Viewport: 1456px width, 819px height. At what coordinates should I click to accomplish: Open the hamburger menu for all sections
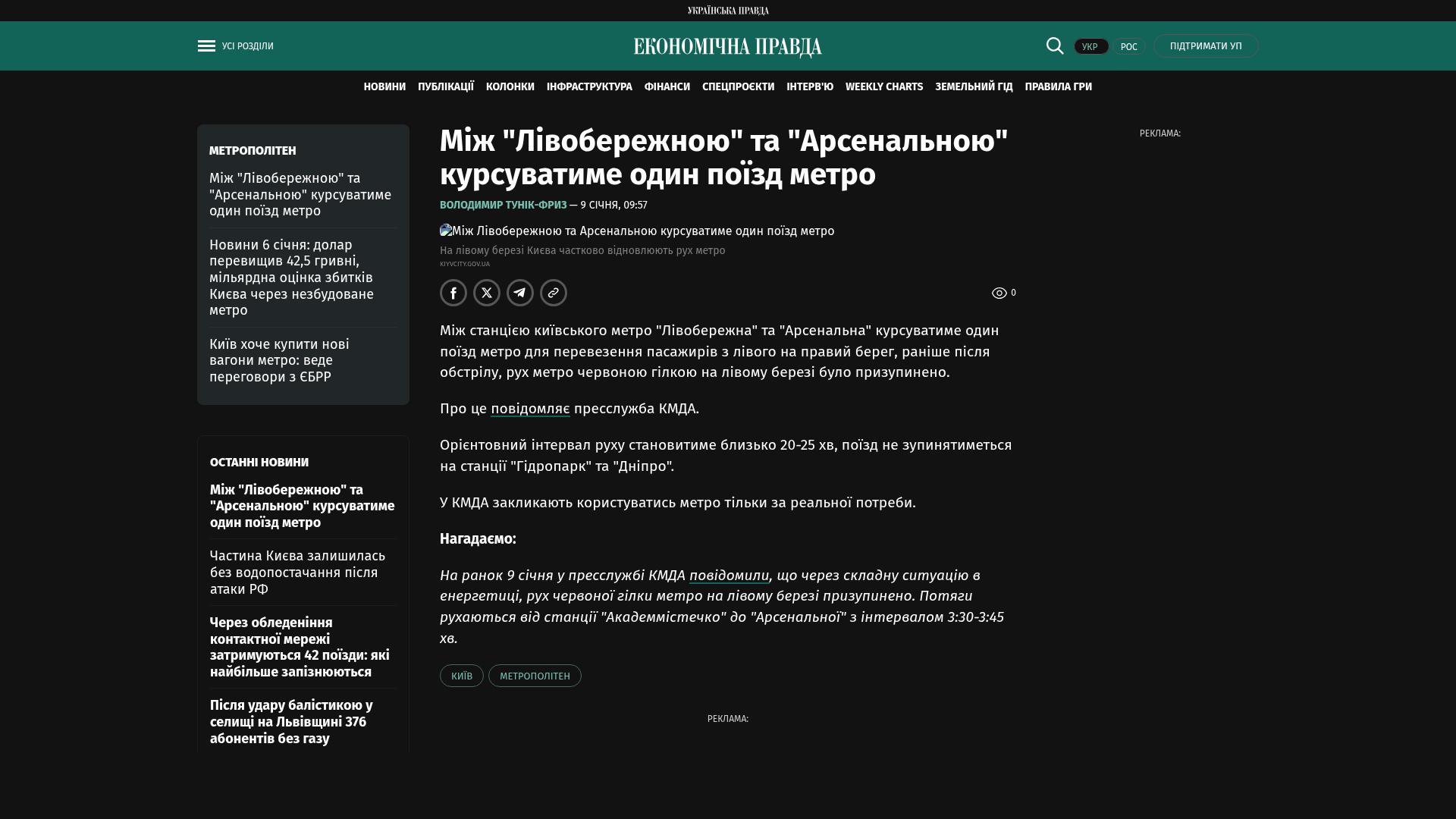pyautogui.click(x=207, y=46)
